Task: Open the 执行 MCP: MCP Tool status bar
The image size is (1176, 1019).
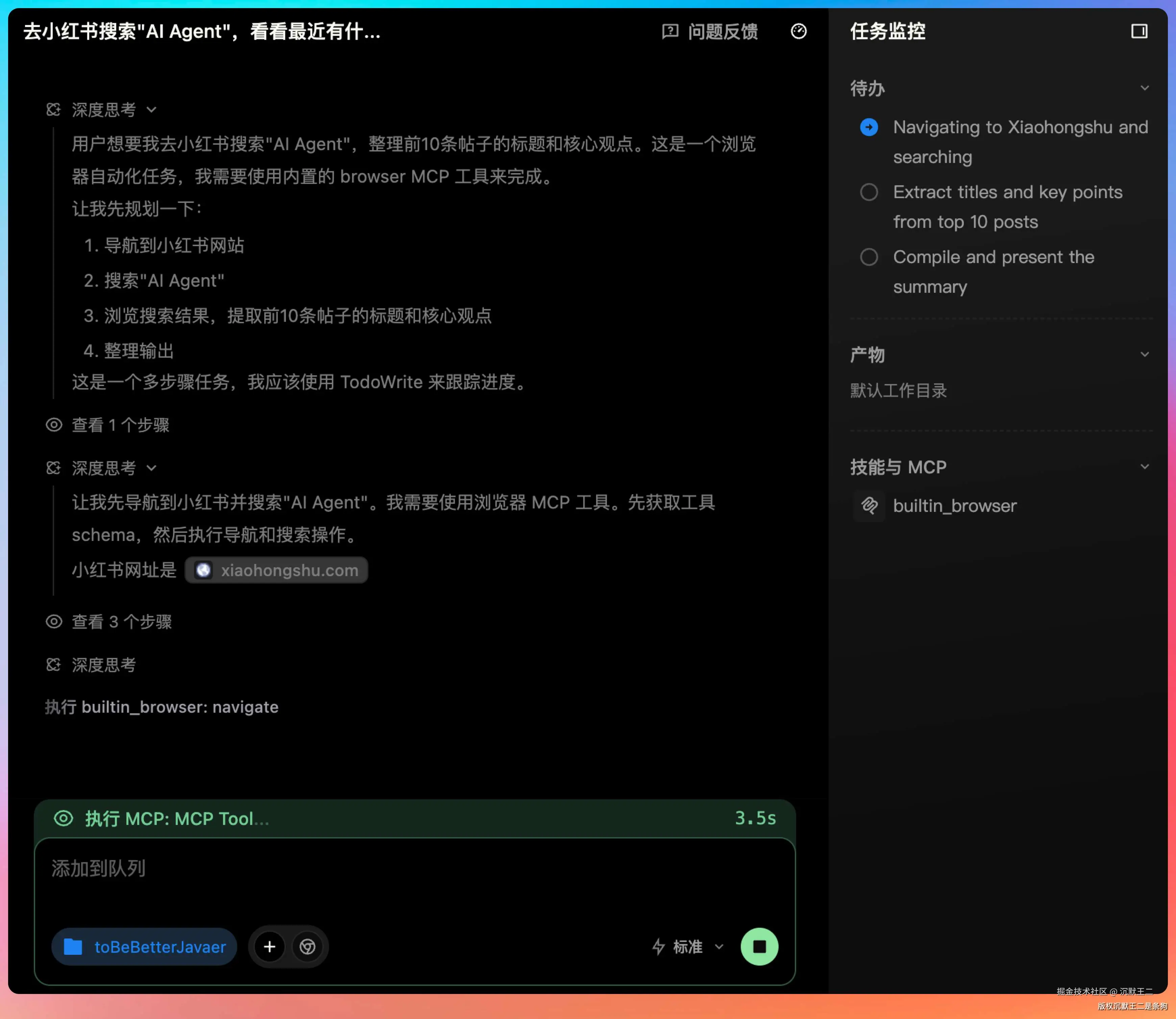Action: 414,818
